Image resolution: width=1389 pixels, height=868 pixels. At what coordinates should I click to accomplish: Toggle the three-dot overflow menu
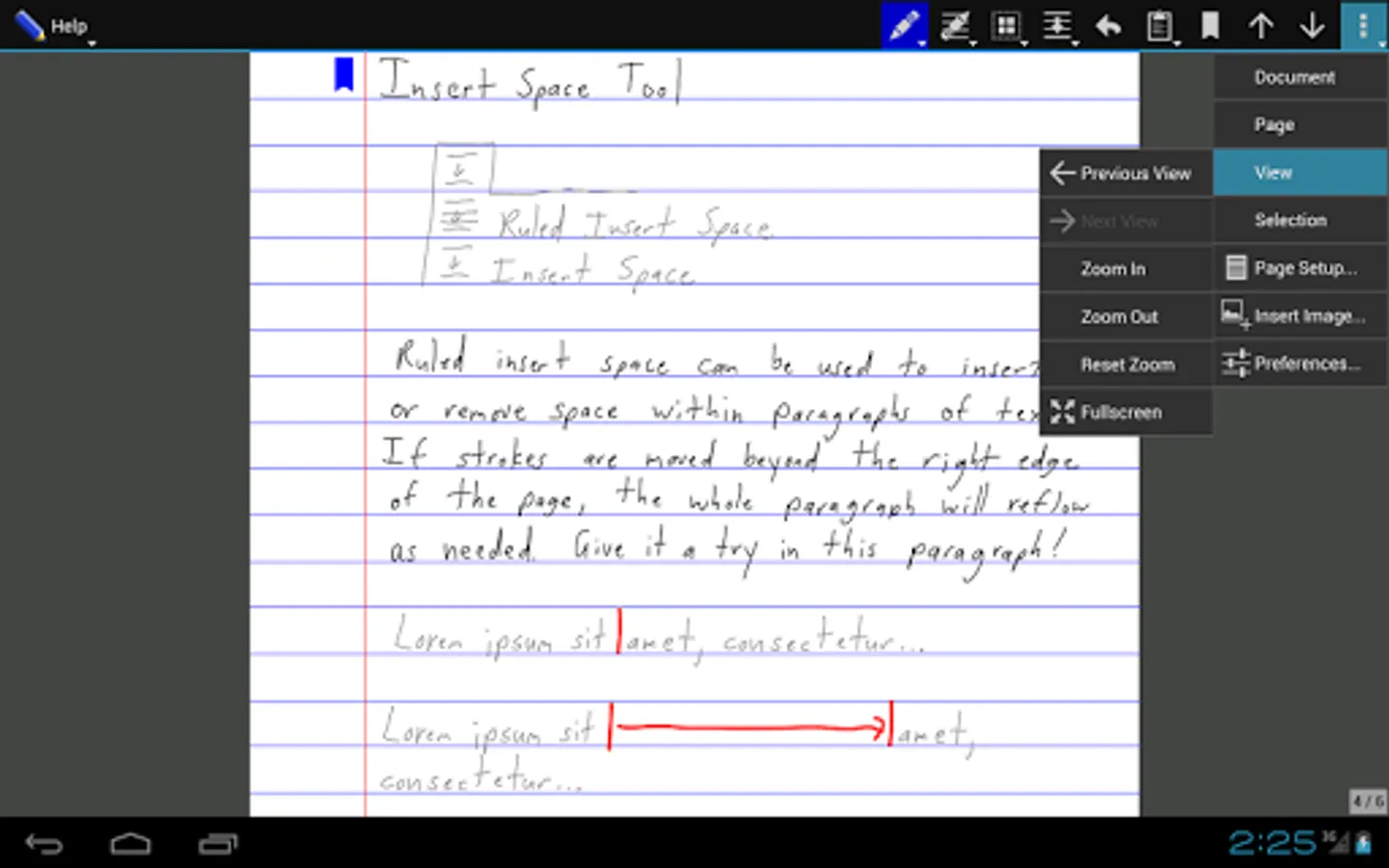(1364, 25)
